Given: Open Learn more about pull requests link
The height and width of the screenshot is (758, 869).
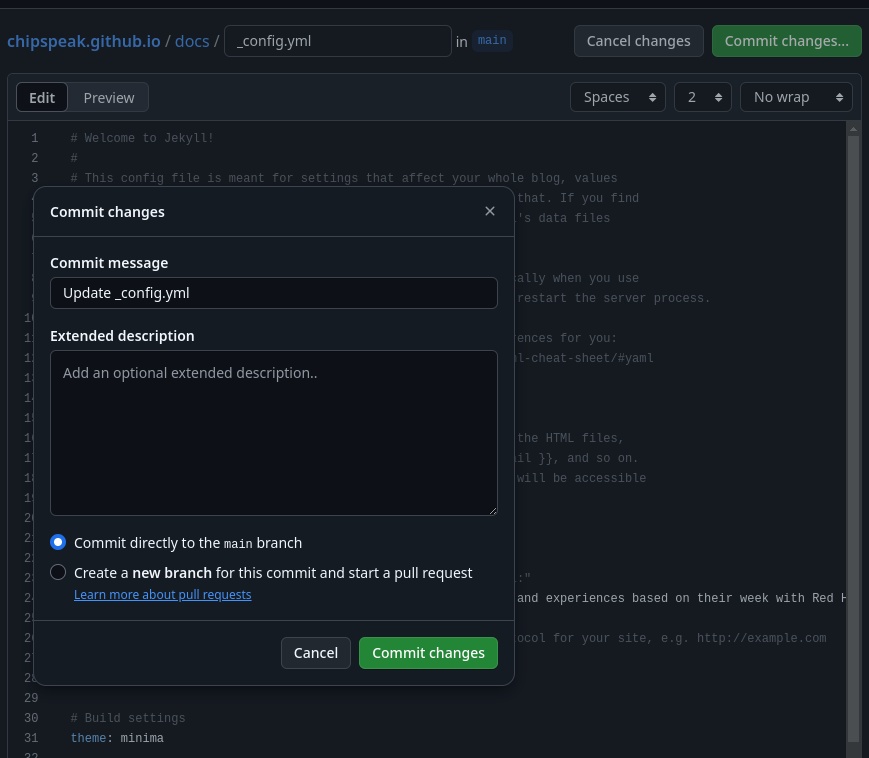Looking at the screenshot, I should [162, 595].
